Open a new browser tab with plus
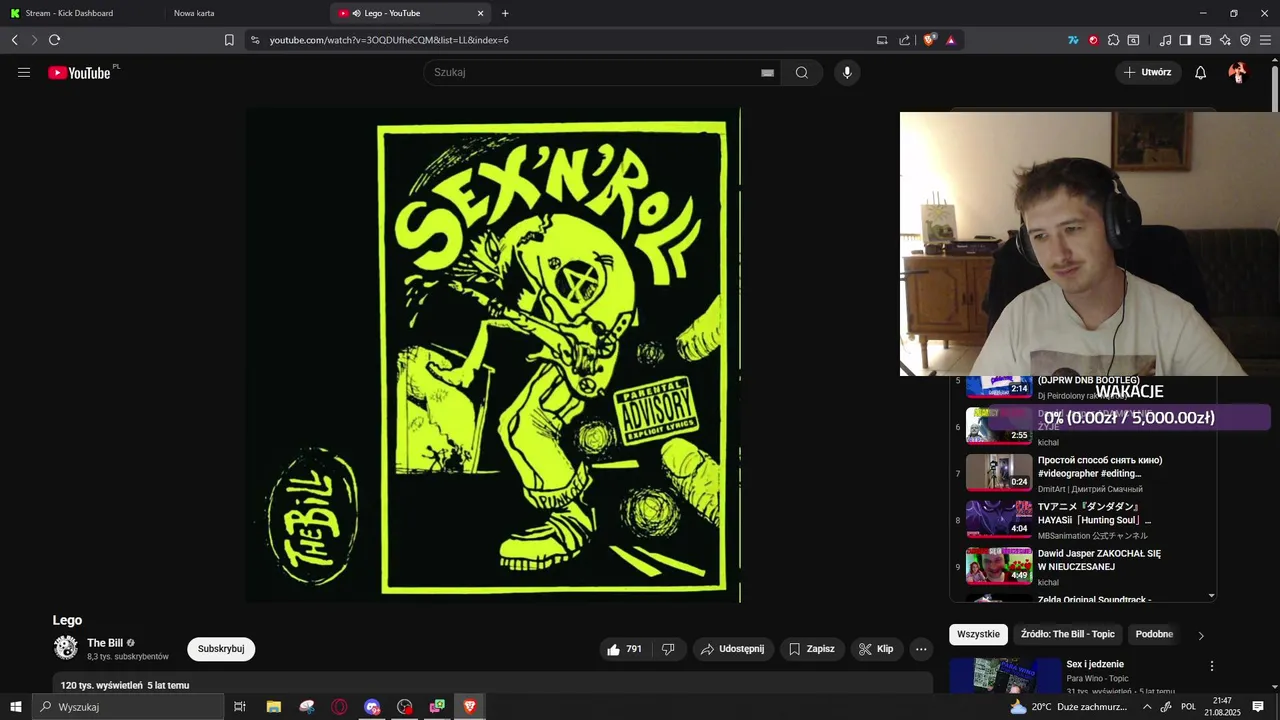This screenshot has height=720, width=1280. point(505,13)
